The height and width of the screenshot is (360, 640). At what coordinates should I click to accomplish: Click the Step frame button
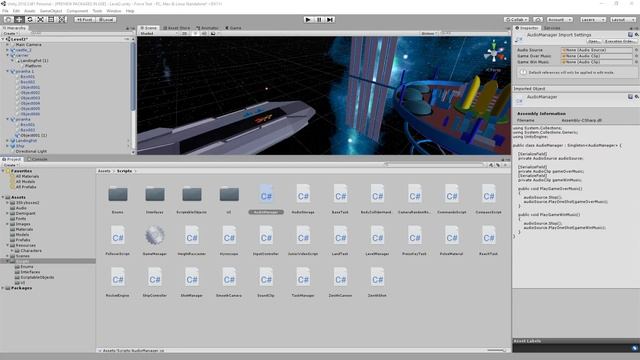(330, 20)
